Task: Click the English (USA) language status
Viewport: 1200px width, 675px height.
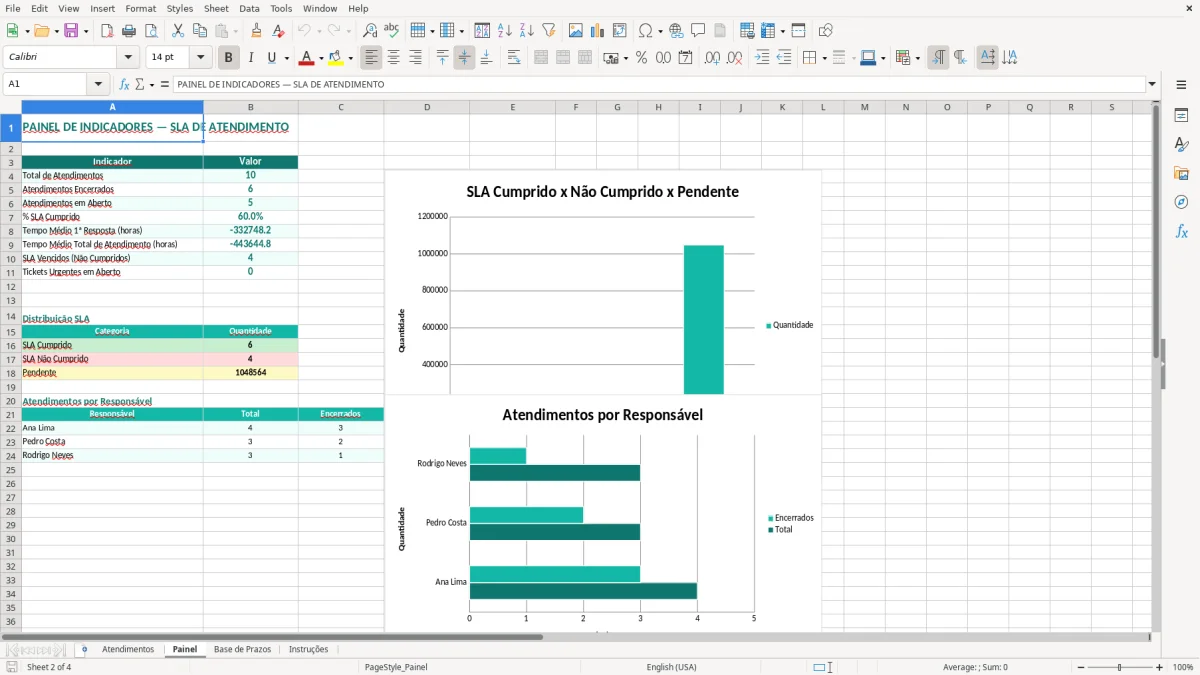Action: tap(671, 667)
